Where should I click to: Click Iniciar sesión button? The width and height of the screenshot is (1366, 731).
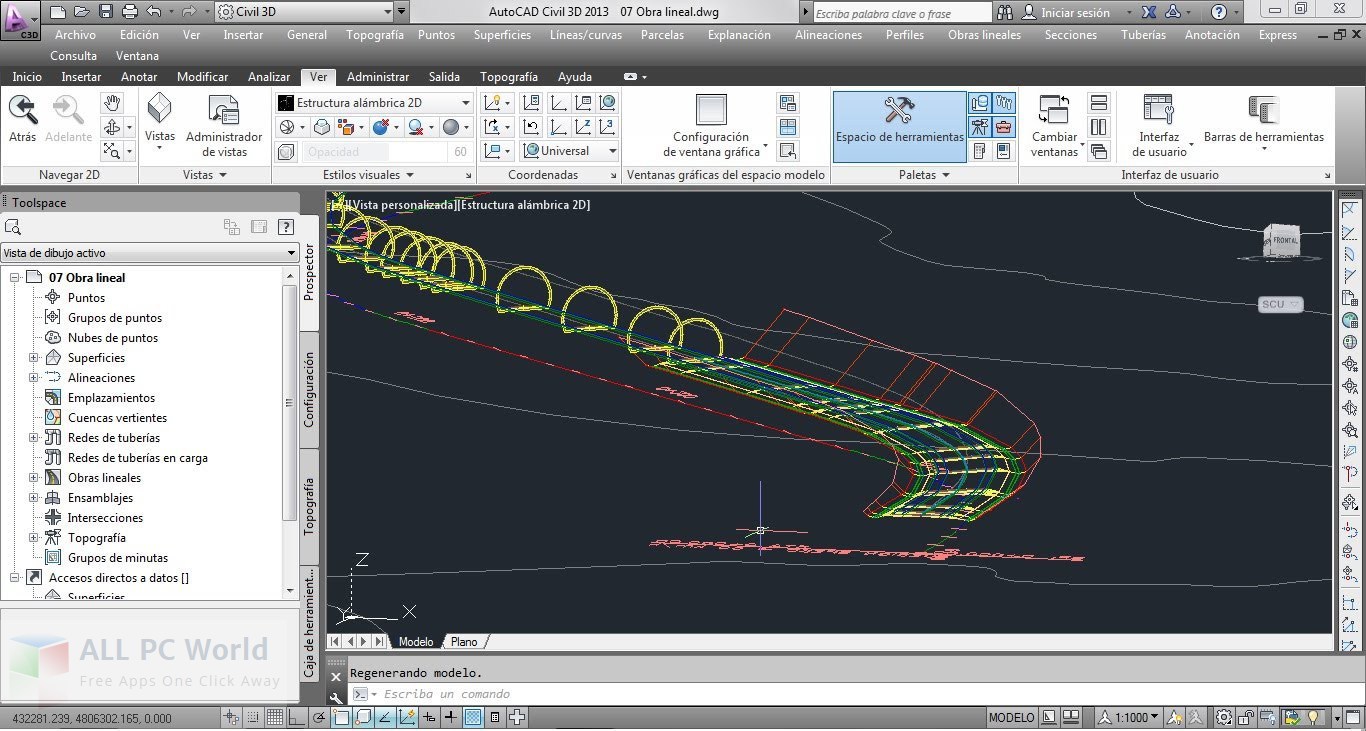click(x=1075, y=12)
